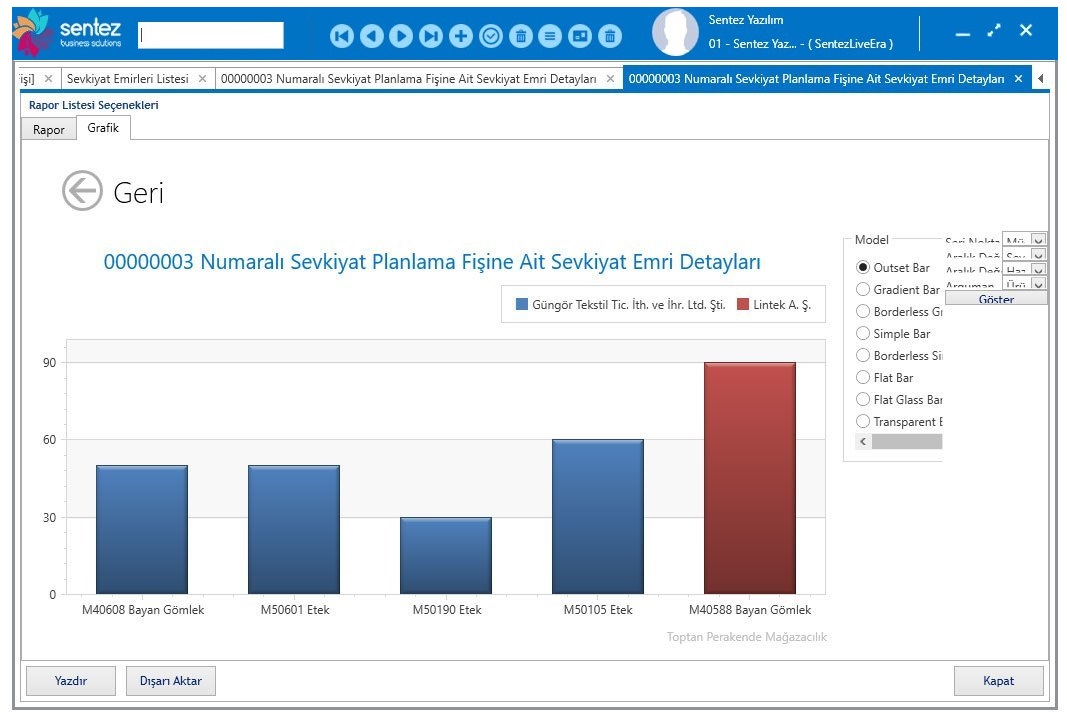Screen dimensions: 1067x715
Task: Switch to the Rapor tab
Action: pos(48,130)
